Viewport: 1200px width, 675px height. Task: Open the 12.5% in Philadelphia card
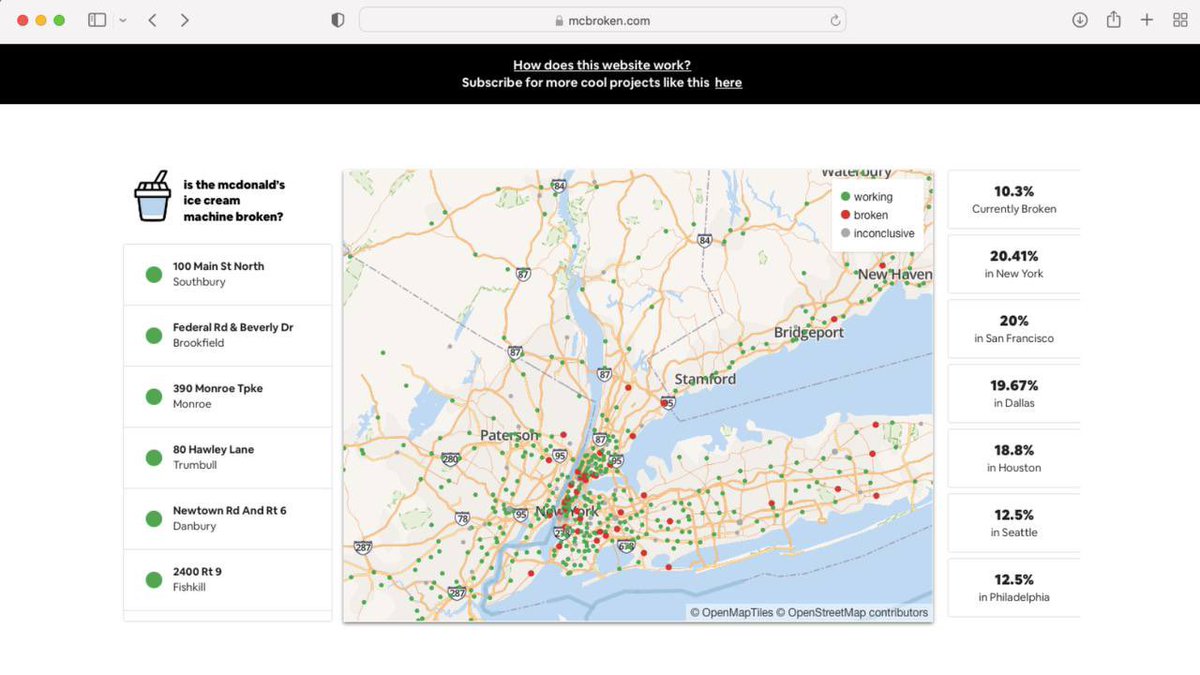[x=1014, y=587]
